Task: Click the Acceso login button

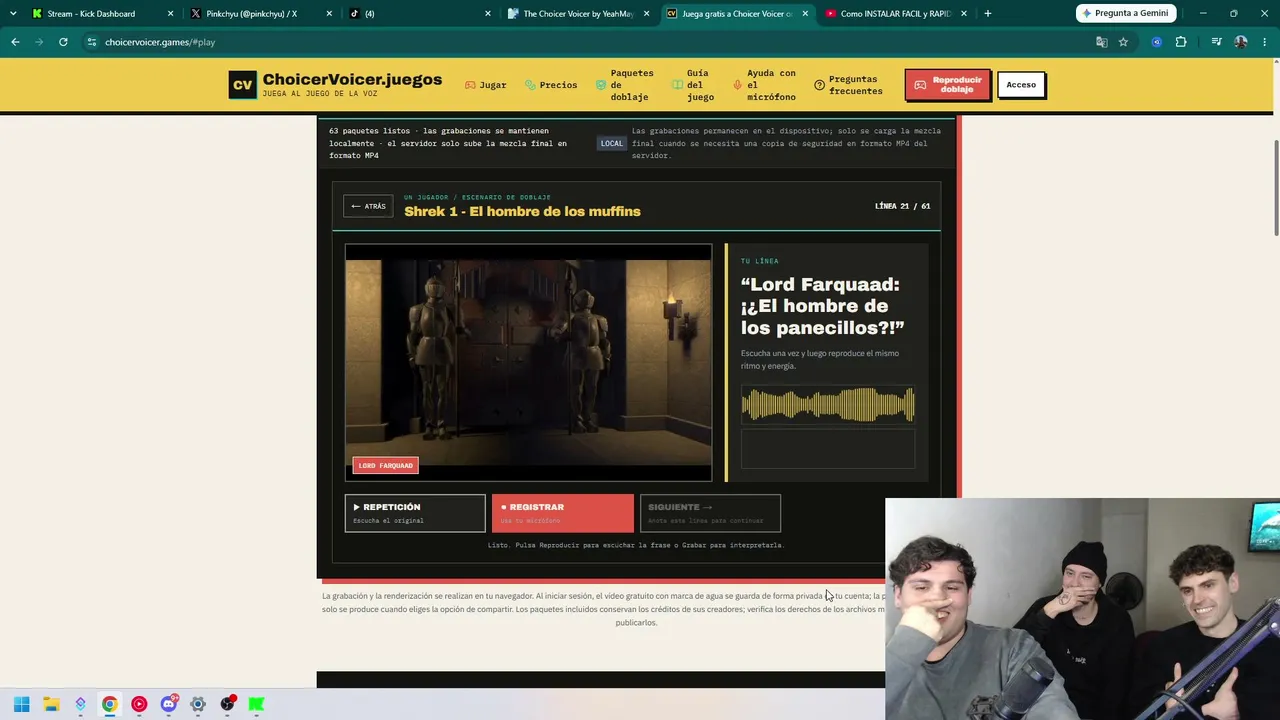Action: click(1021, 85)
